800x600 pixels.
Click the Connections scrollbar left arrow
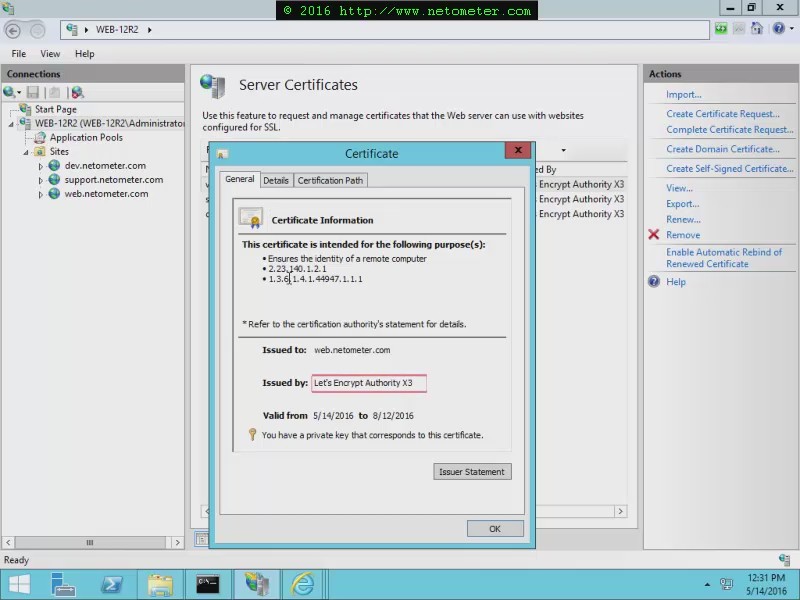8,542
